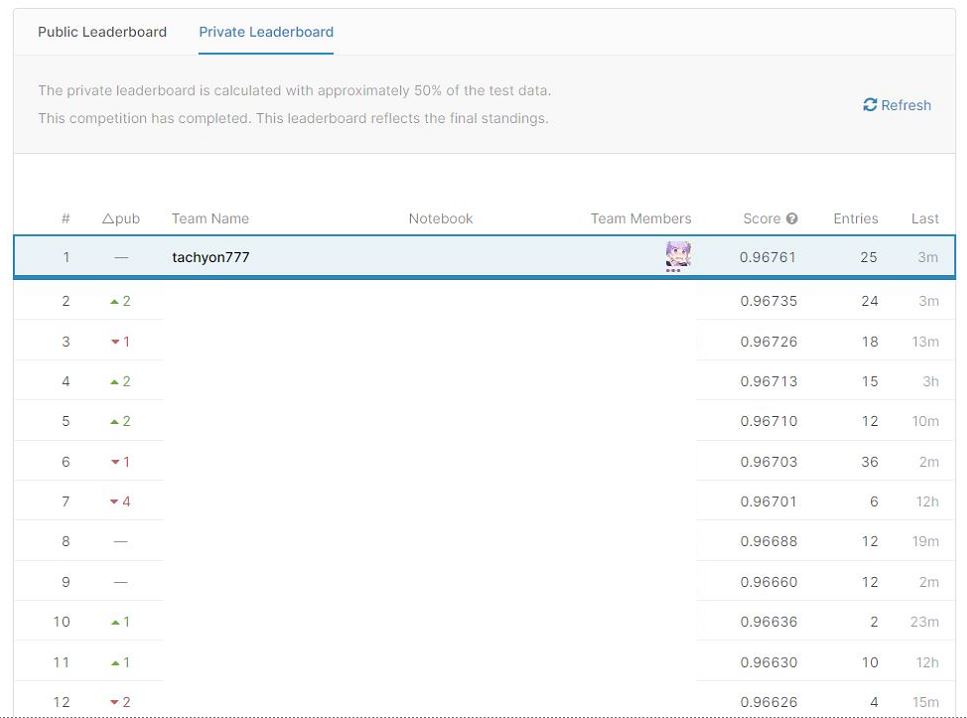This screenshot has height=718, width=967.
Task: Click the Last column header
Action: [925, 218]
